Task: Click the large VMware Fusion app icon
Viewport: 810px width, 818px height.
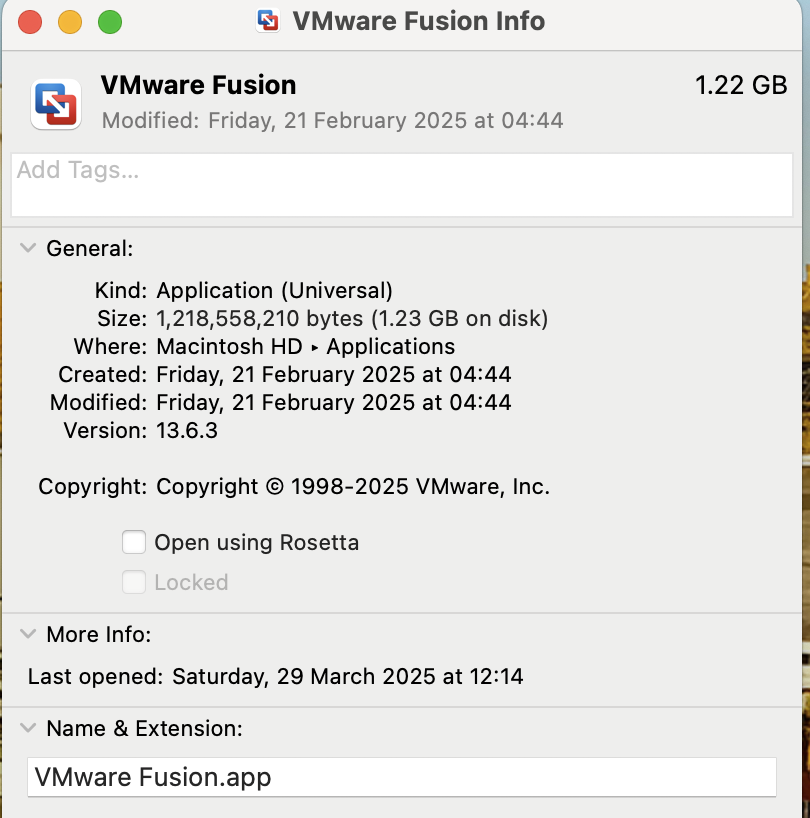Action: coord(56,104)
